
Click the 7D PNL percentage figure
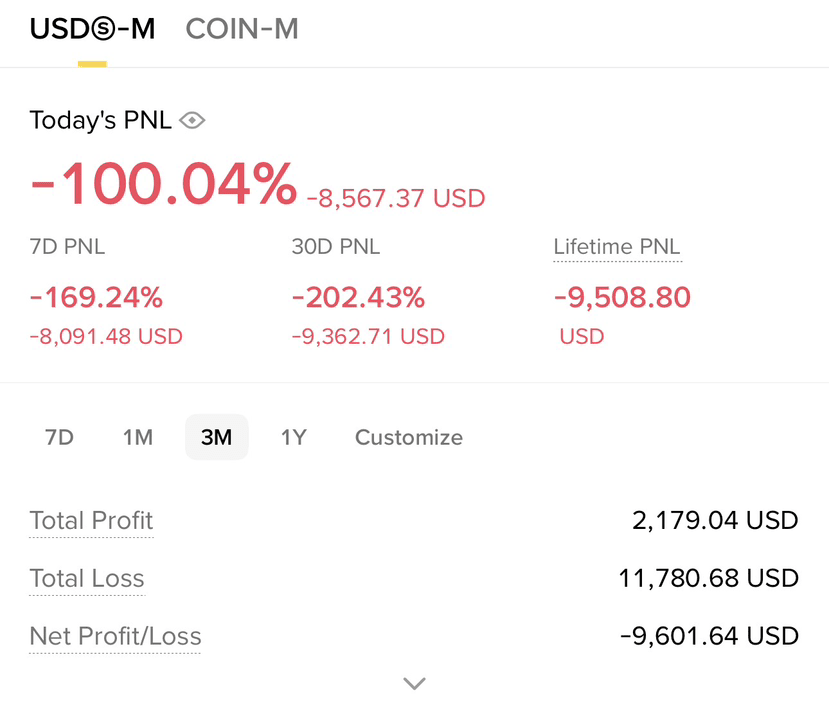pos(96,297)
